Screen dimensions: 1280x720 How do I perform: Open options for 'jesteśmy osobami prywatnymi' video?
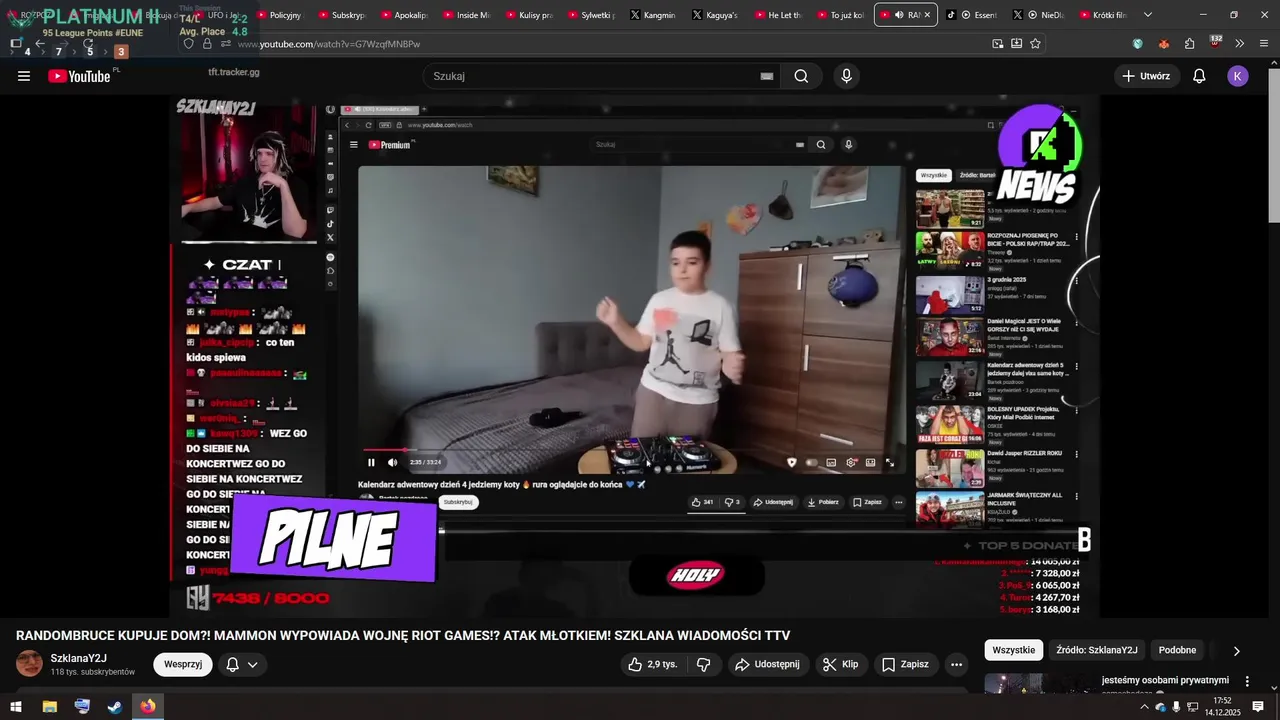coord(1247,681)
